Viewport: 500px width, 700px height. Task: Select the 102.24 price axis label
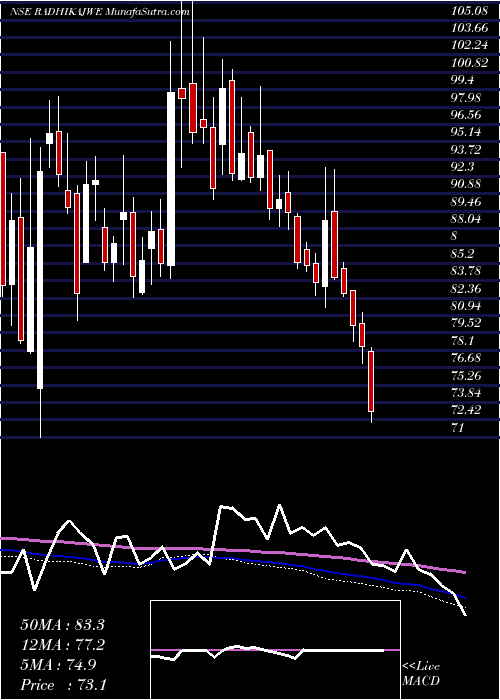coord(469,46)
